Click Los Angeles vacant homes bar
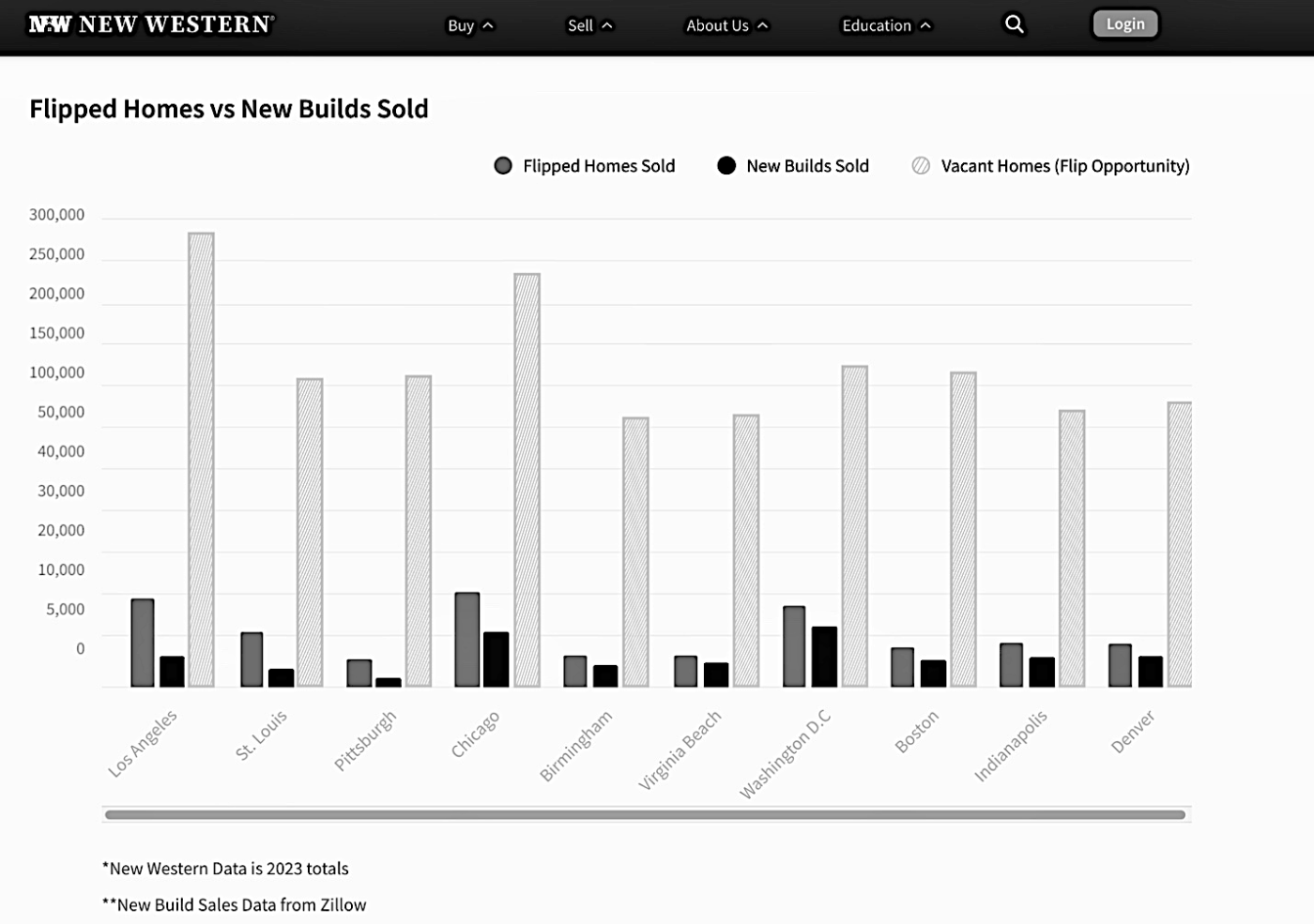The height and width of the screenshot is (924, 1314). (x=201, y=460)
